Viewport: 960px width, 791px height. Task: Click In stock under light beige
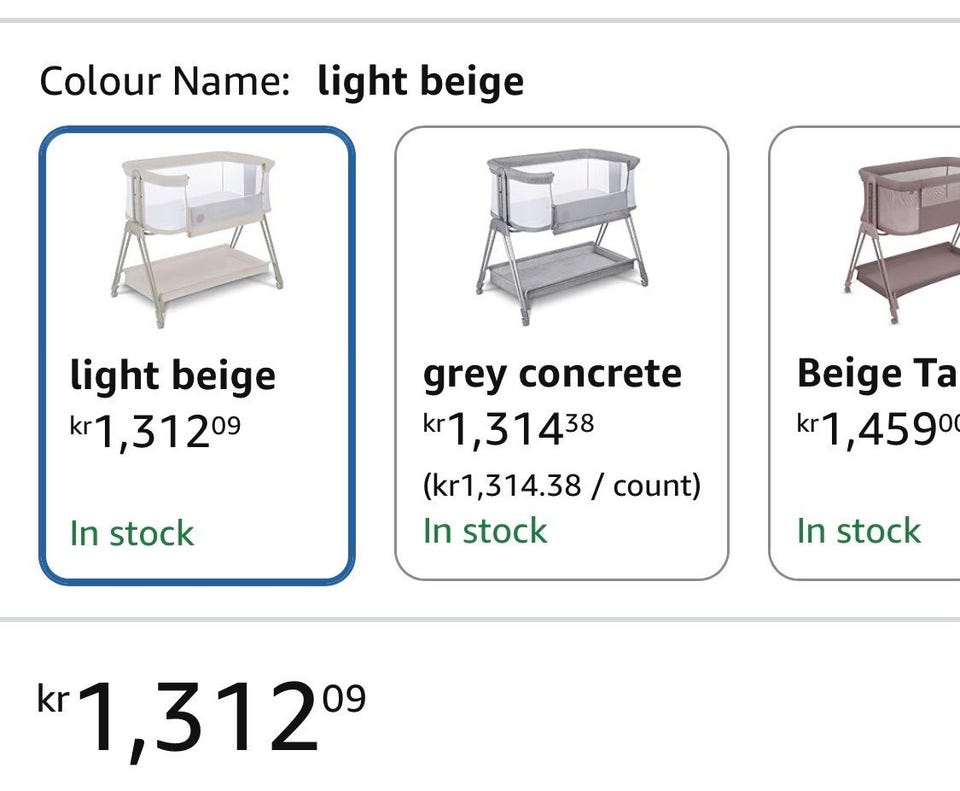(x=132, y=533)
